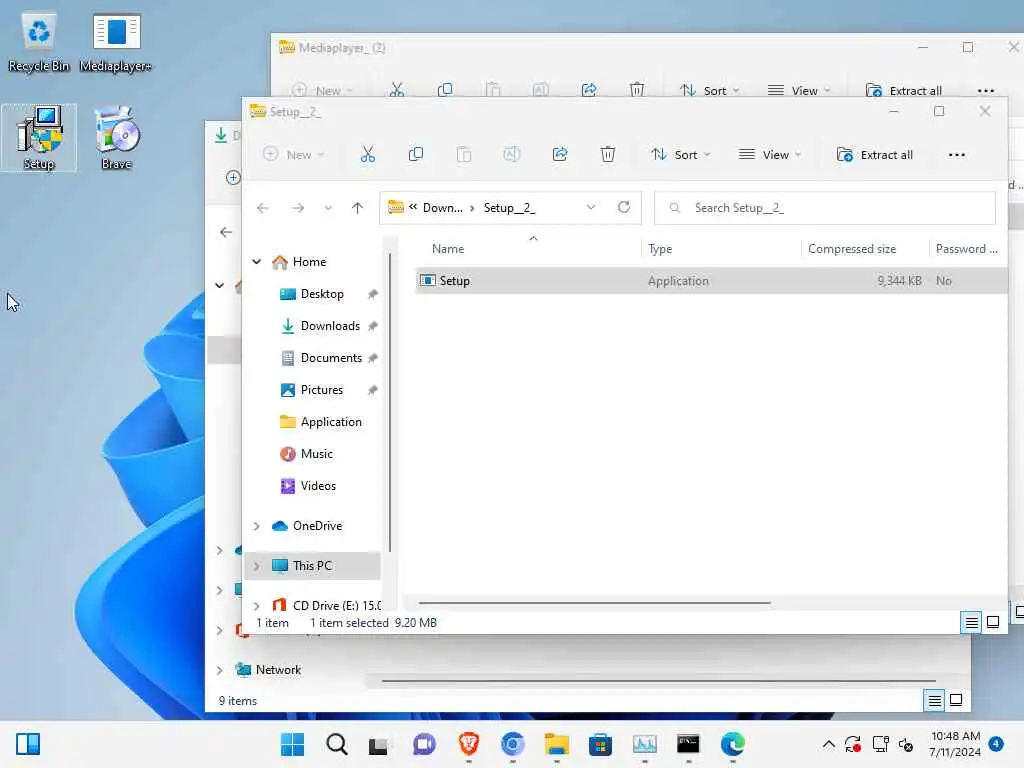Click the Copy icon in Setup__2_ toolbar
This screenshot has width=1024, height=768.
pyautogui.click(x=415, y=155)
